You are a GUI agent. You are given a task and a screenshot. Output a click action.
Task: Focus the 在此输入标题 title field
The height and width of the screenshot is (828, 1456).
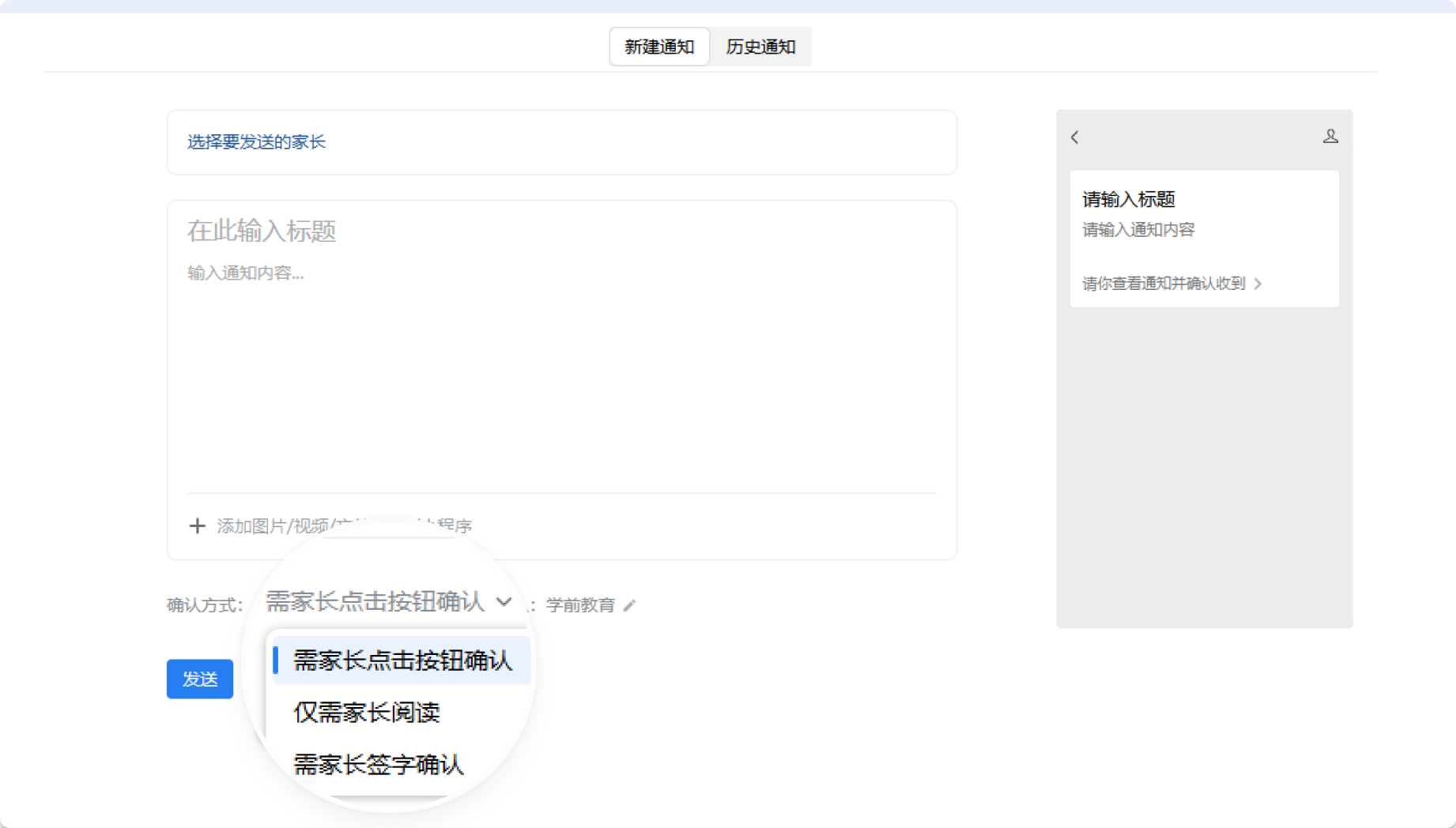(x=262, y=231)
